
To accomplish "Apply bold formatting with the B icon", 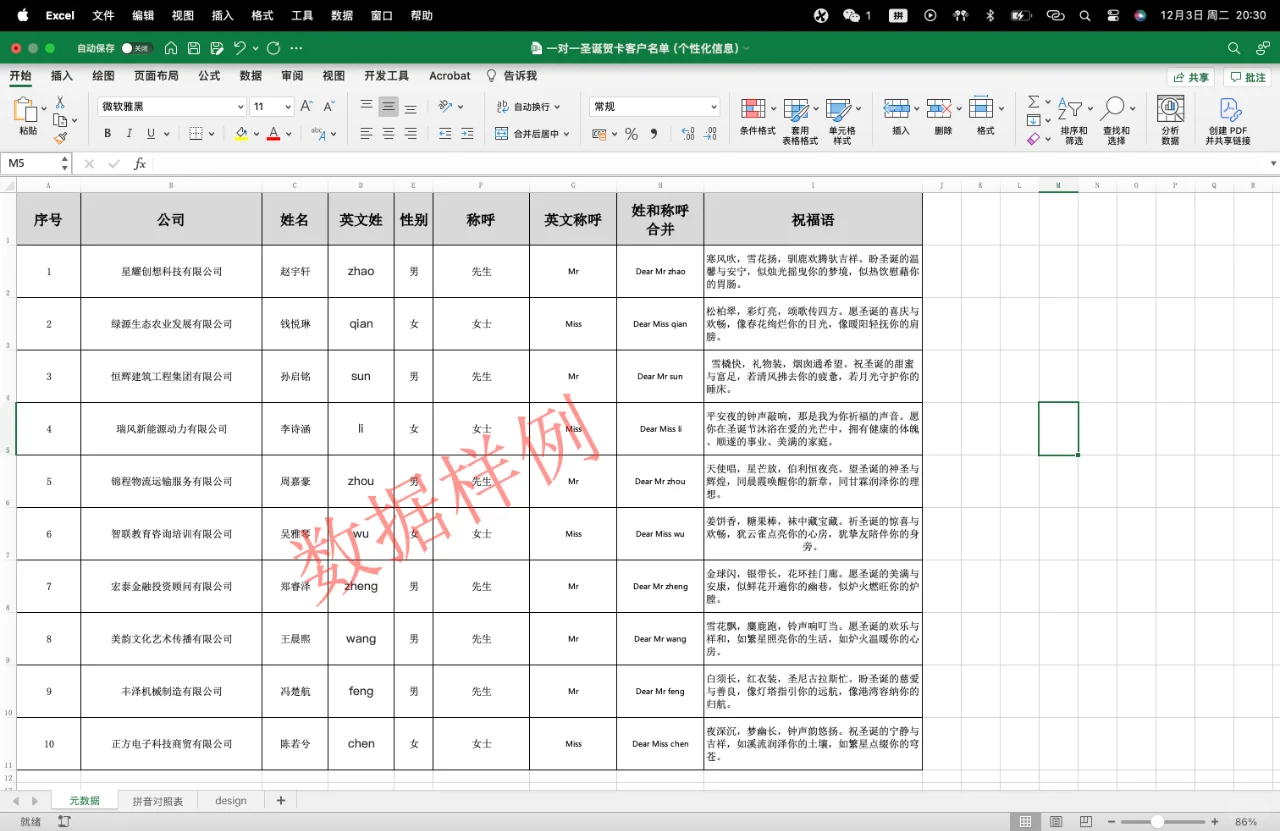I will (107, 133).
